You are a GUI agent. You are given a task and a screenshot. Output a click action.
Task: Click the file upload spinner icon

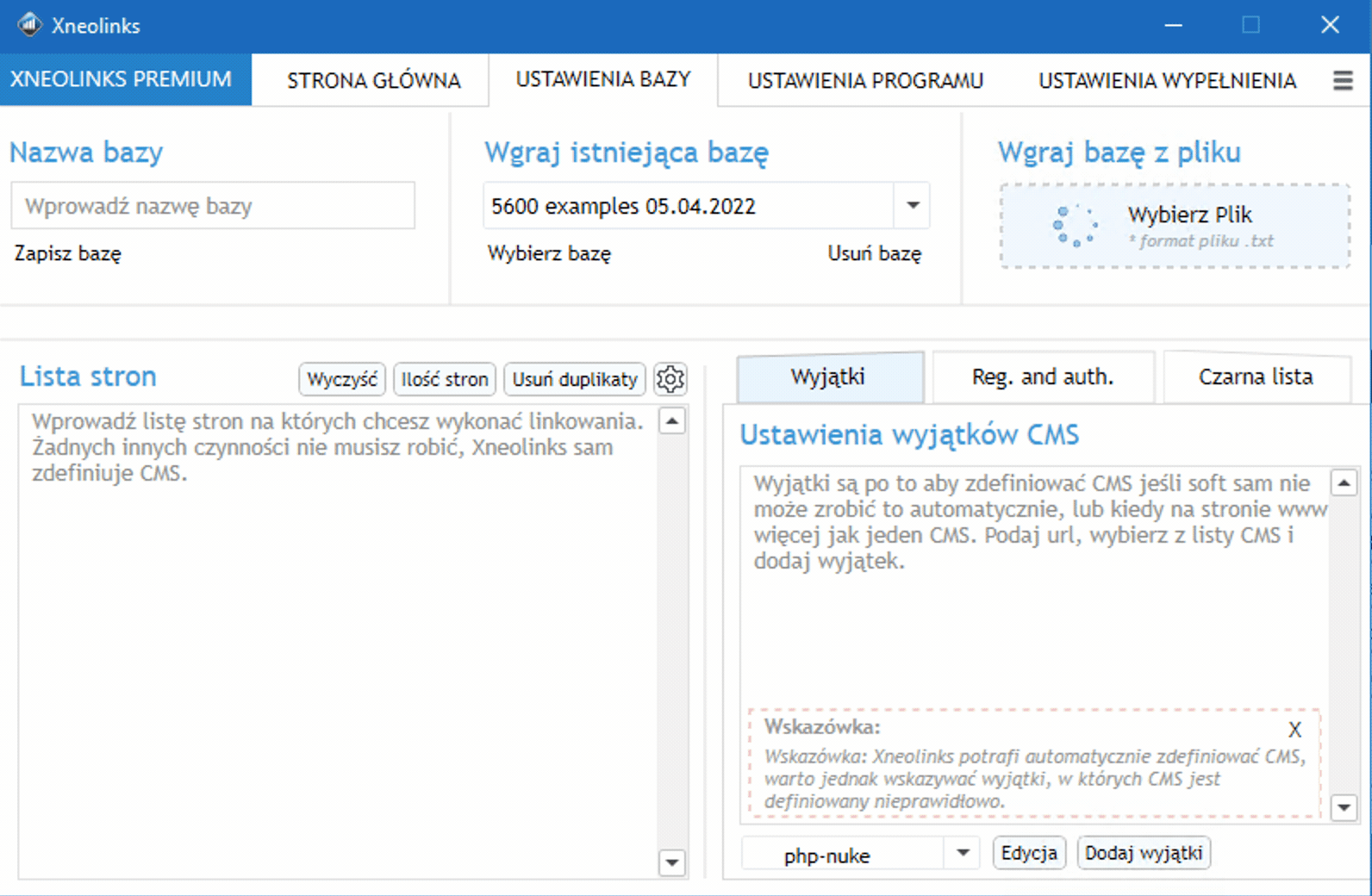[1075, 226]
